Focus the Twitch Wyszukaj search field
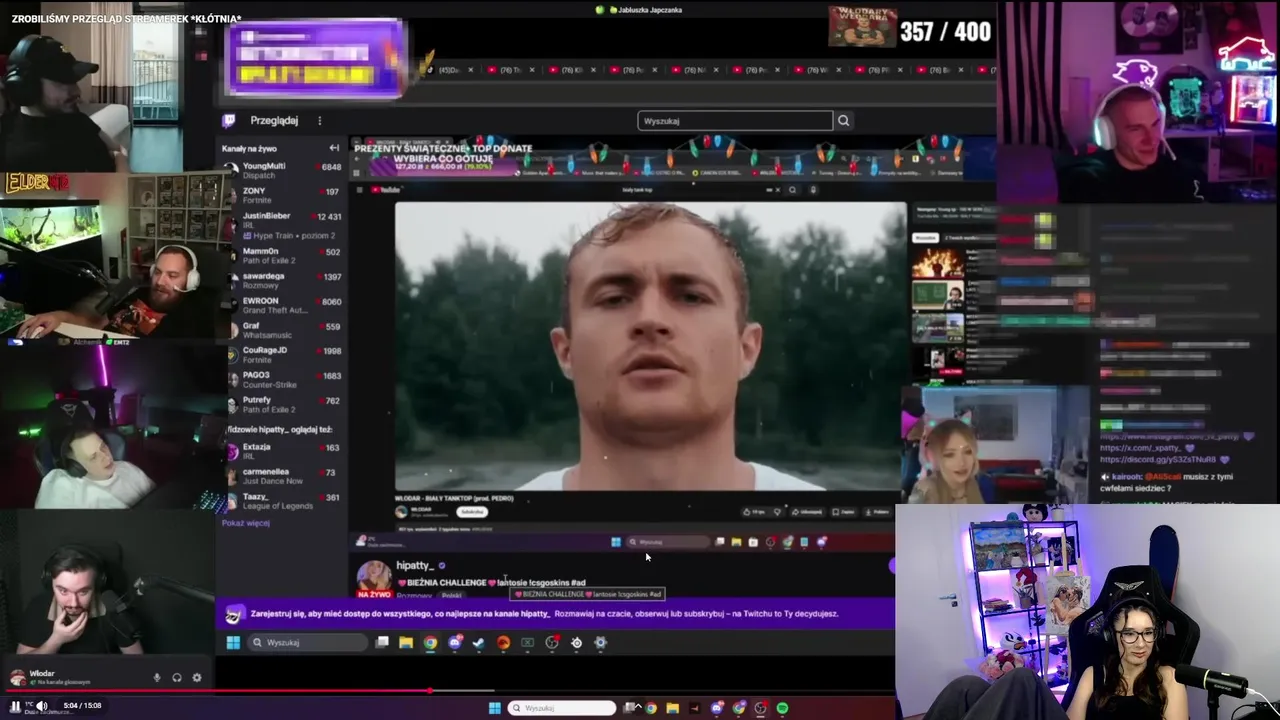The height and width of the screenshot is (720, 1280). [x=735, y=121]
